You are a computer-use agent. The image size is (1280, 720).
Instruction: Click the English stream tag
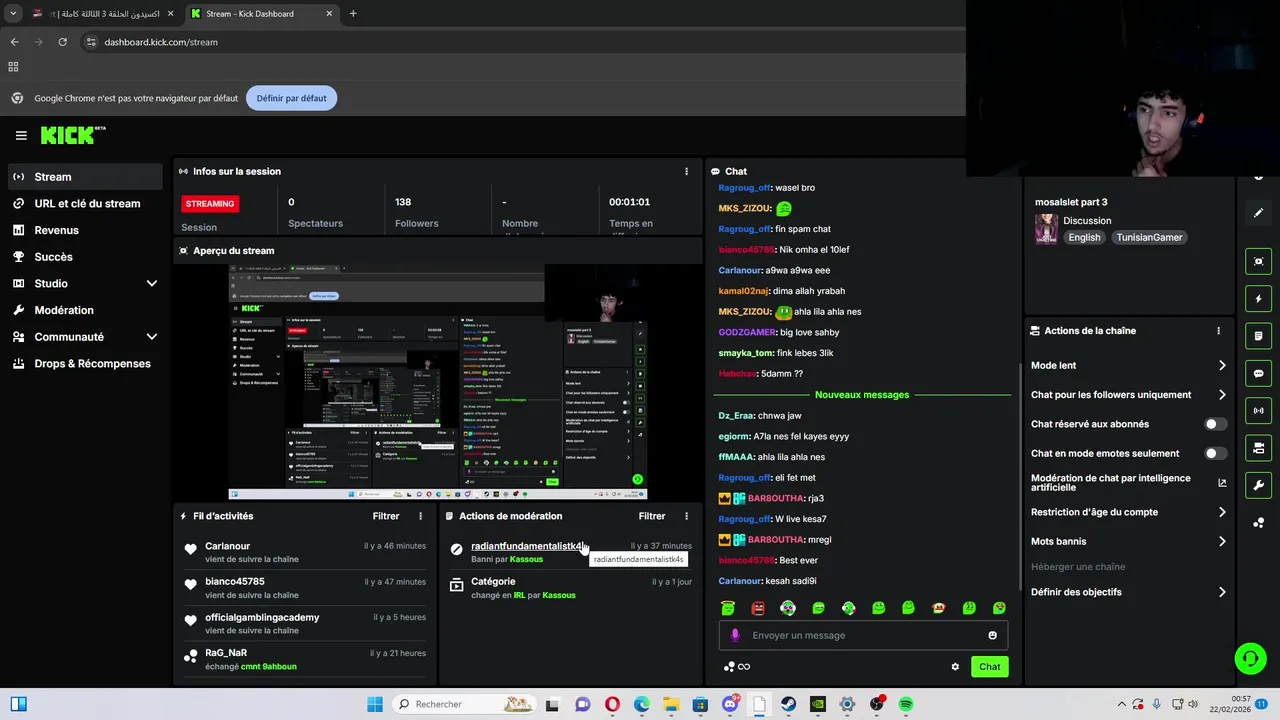1084,238
